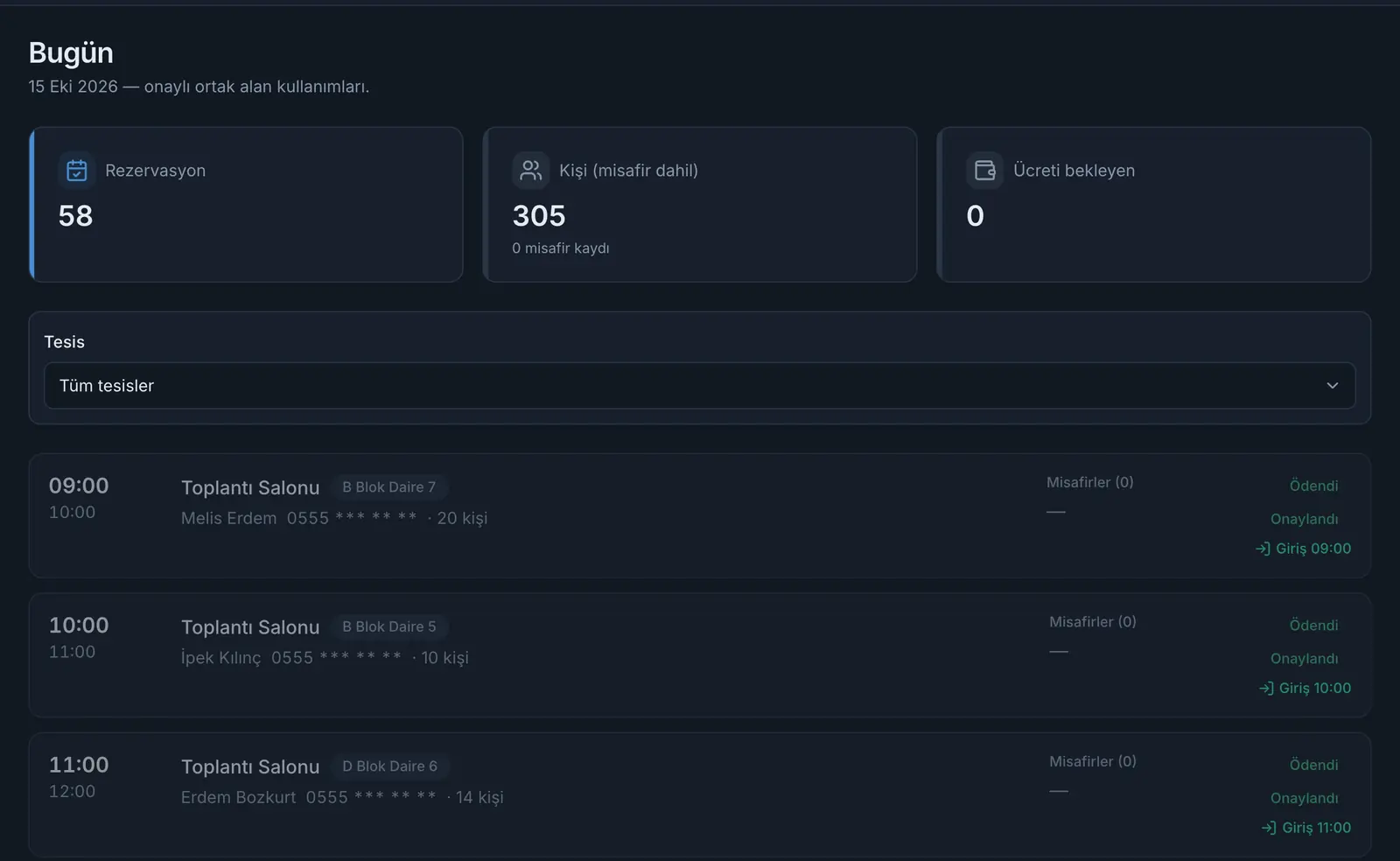
Task: Click Misafirler (0) in the 09:00 reservation
Action: (1089, 482)
